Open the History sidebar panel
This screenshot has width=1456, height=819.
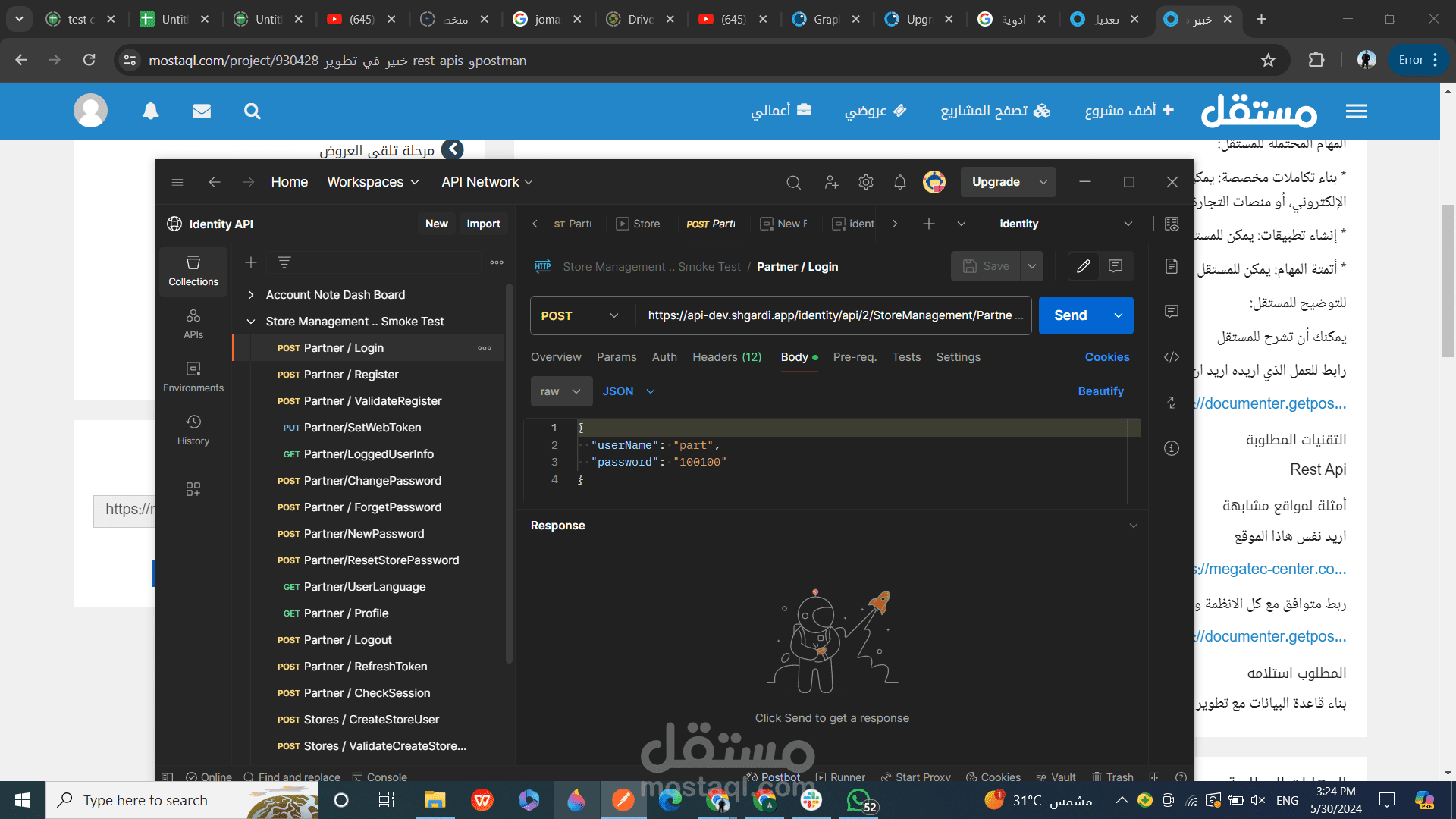(x=193, y=429)
